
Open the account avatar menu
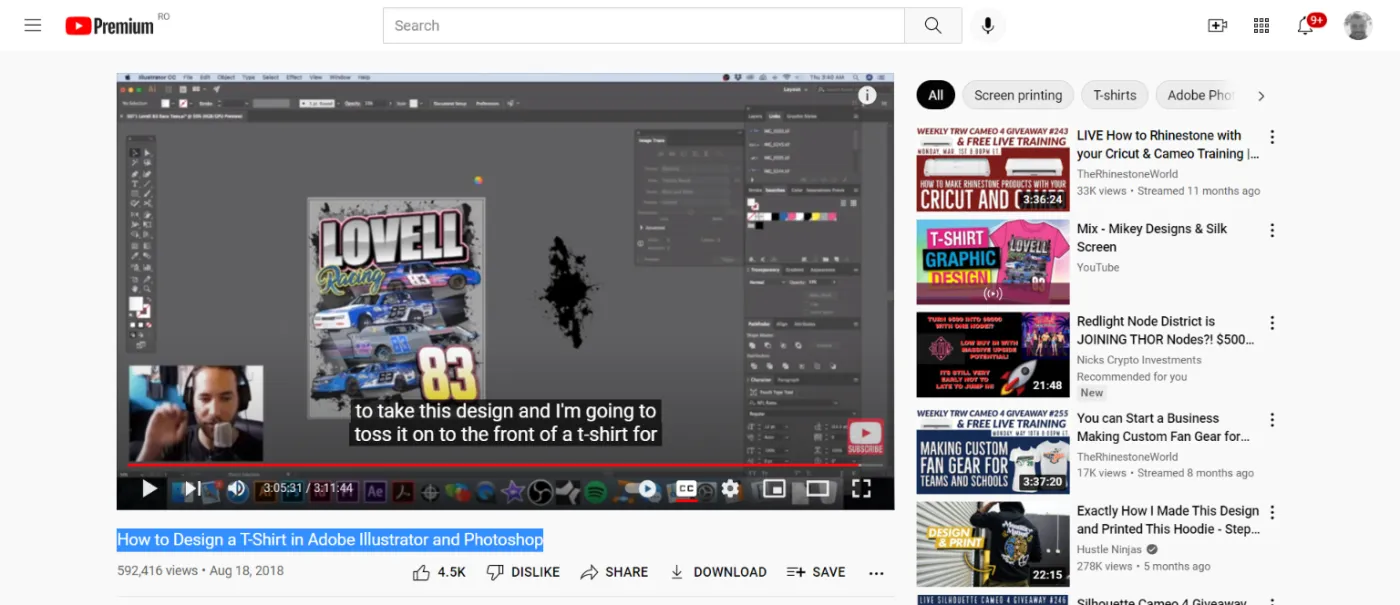pyautogui.click(x=1358, y=26)
